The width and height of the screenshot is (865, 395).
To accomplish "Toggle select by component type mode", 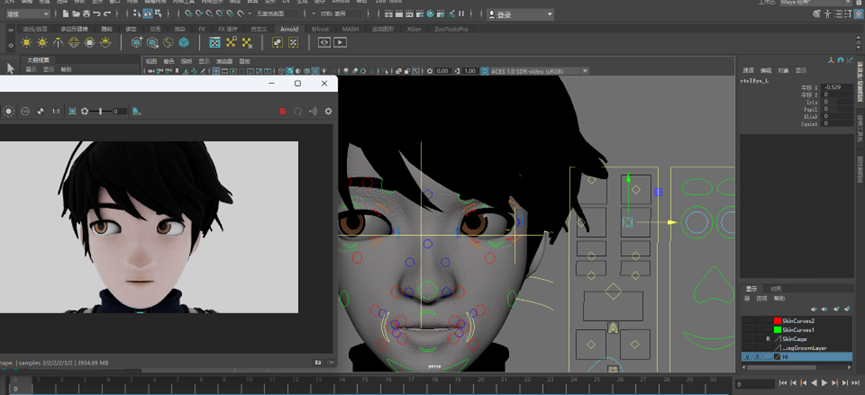I will coord(158,13).
